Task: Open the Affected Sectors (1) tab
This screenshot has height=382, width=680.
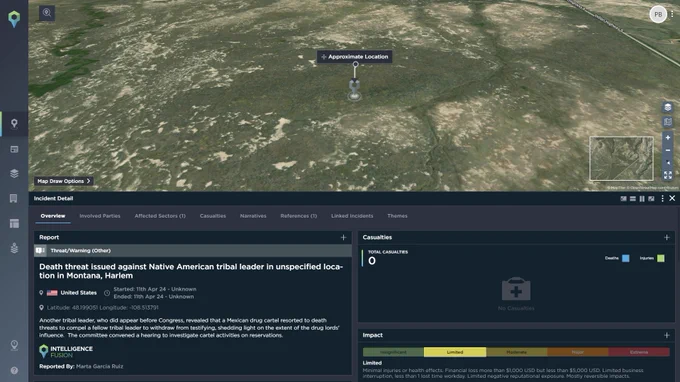Action: click(x=160, y=216)
